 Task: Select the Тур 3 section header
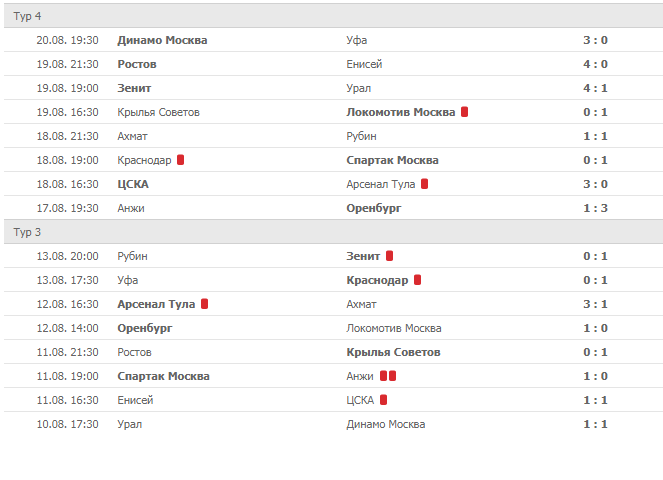27,233
